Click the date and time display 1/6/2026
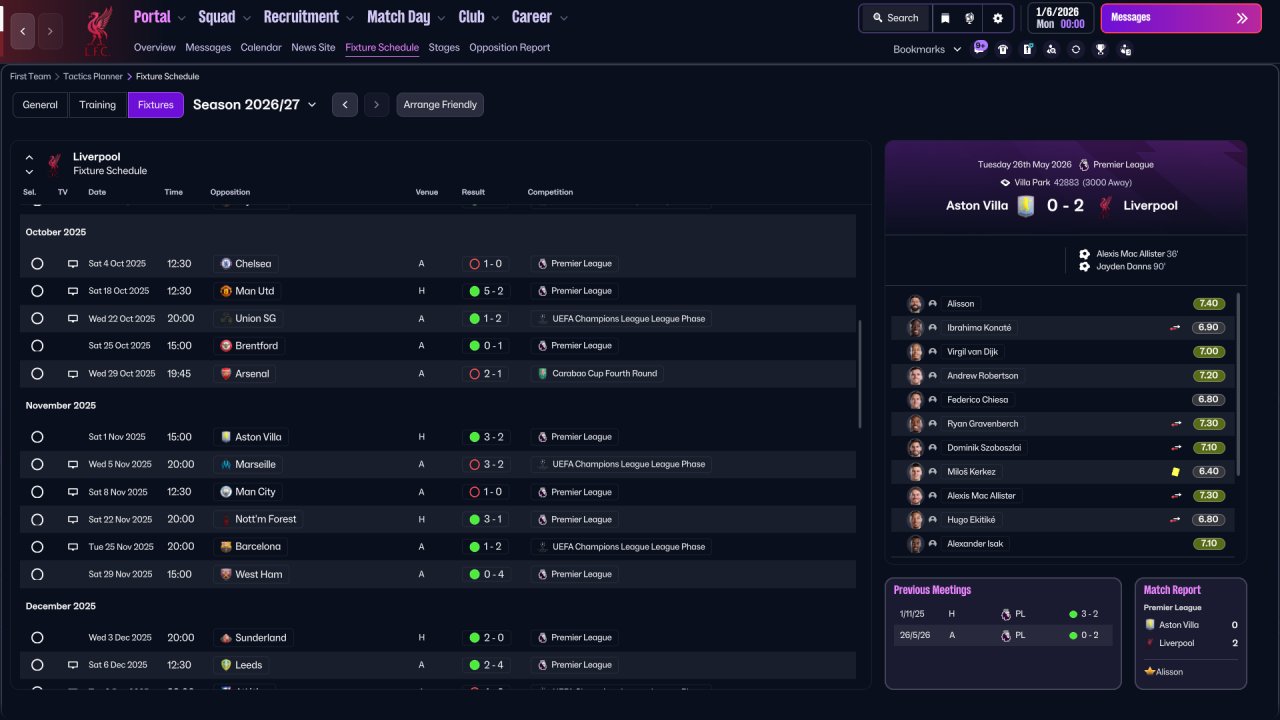The height and width of the screenshot is (720, 1280). pyautogui.click(x=1060, y=18)
